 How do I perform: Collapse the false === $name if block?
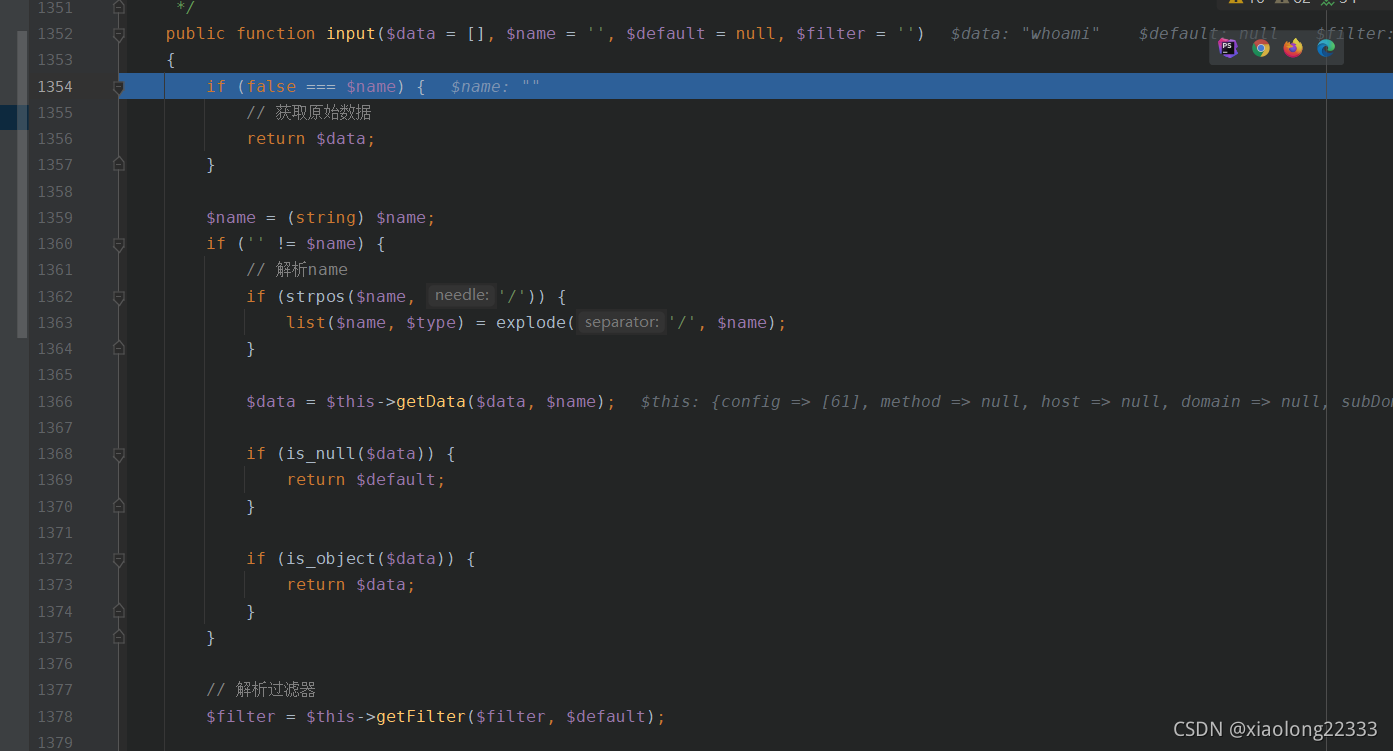119,87
